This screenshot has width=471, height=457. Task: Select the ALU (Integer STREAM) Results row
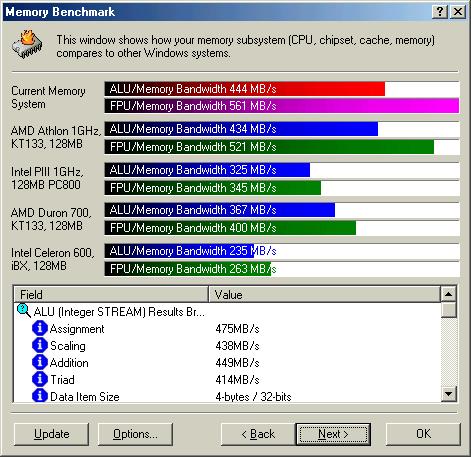click(227, 312)
